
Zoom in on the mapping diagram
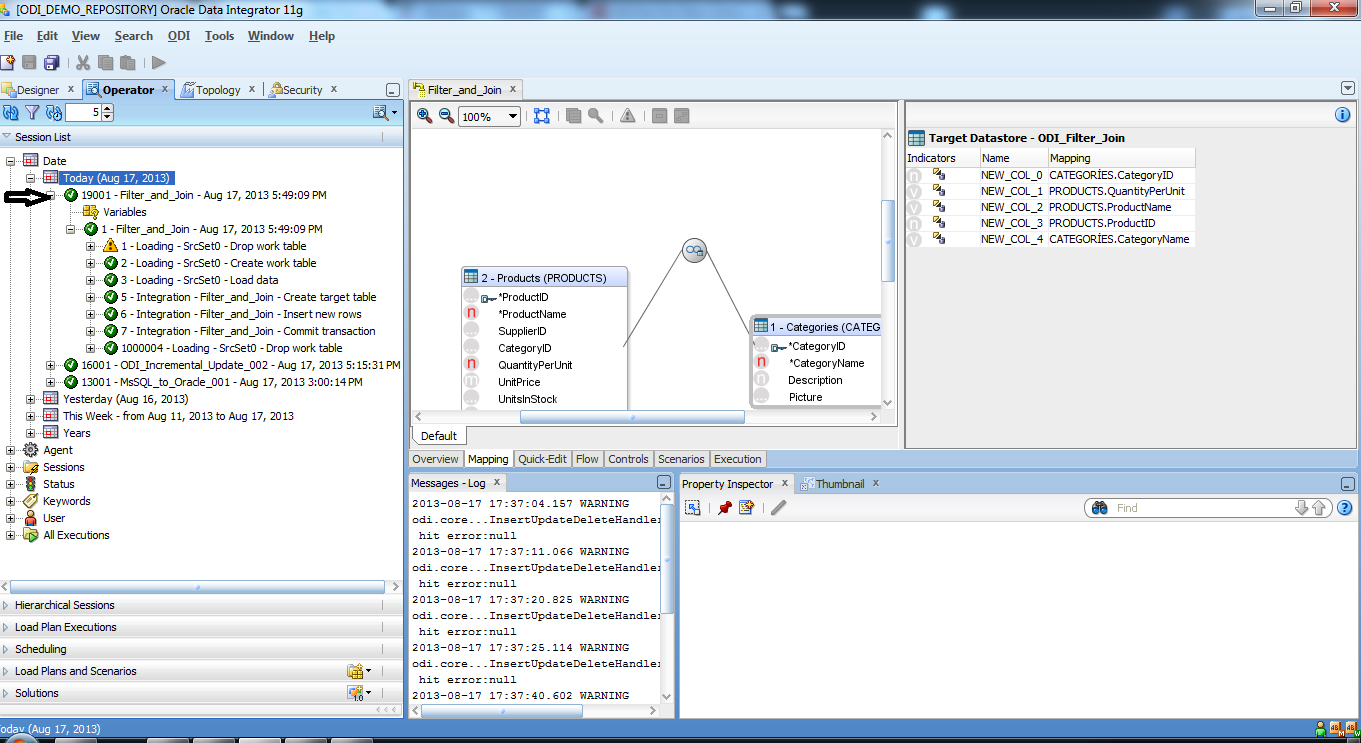click(425, 116)
